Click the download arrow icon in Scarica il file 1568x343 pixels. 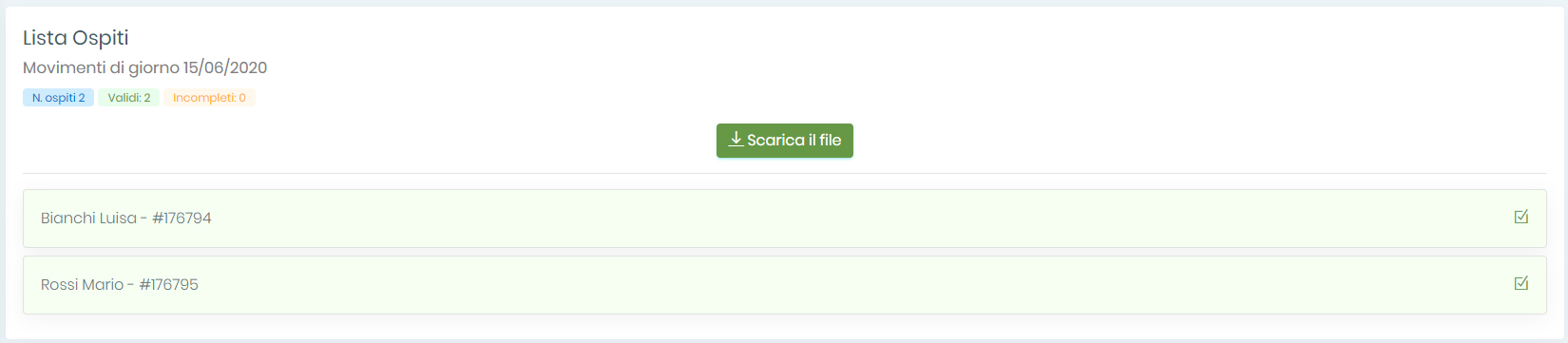[736, 140]
